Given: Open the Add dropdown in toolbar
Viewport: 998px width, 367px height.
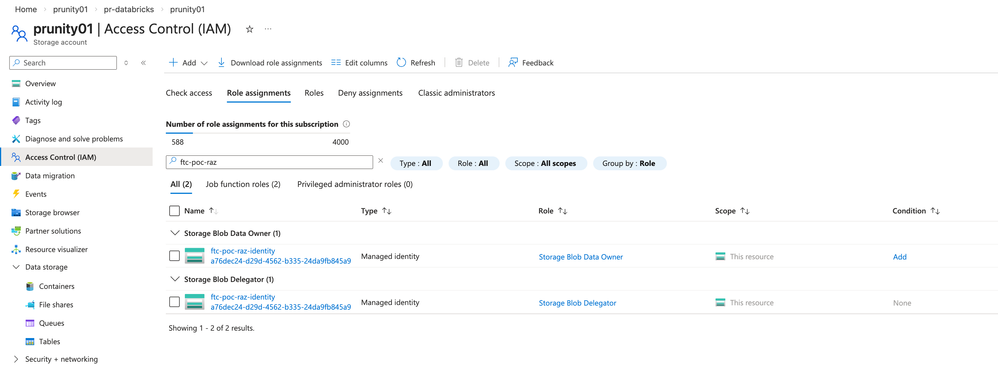Looking at the screenshot, I should coord(188,62).
